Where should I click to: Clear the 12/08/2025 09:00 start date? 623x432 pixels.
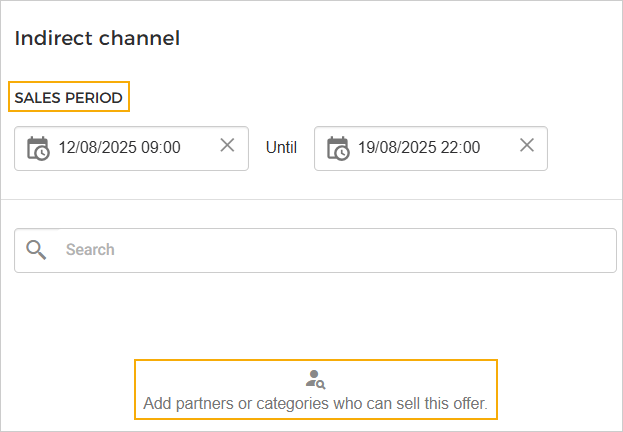click(227, 146)
